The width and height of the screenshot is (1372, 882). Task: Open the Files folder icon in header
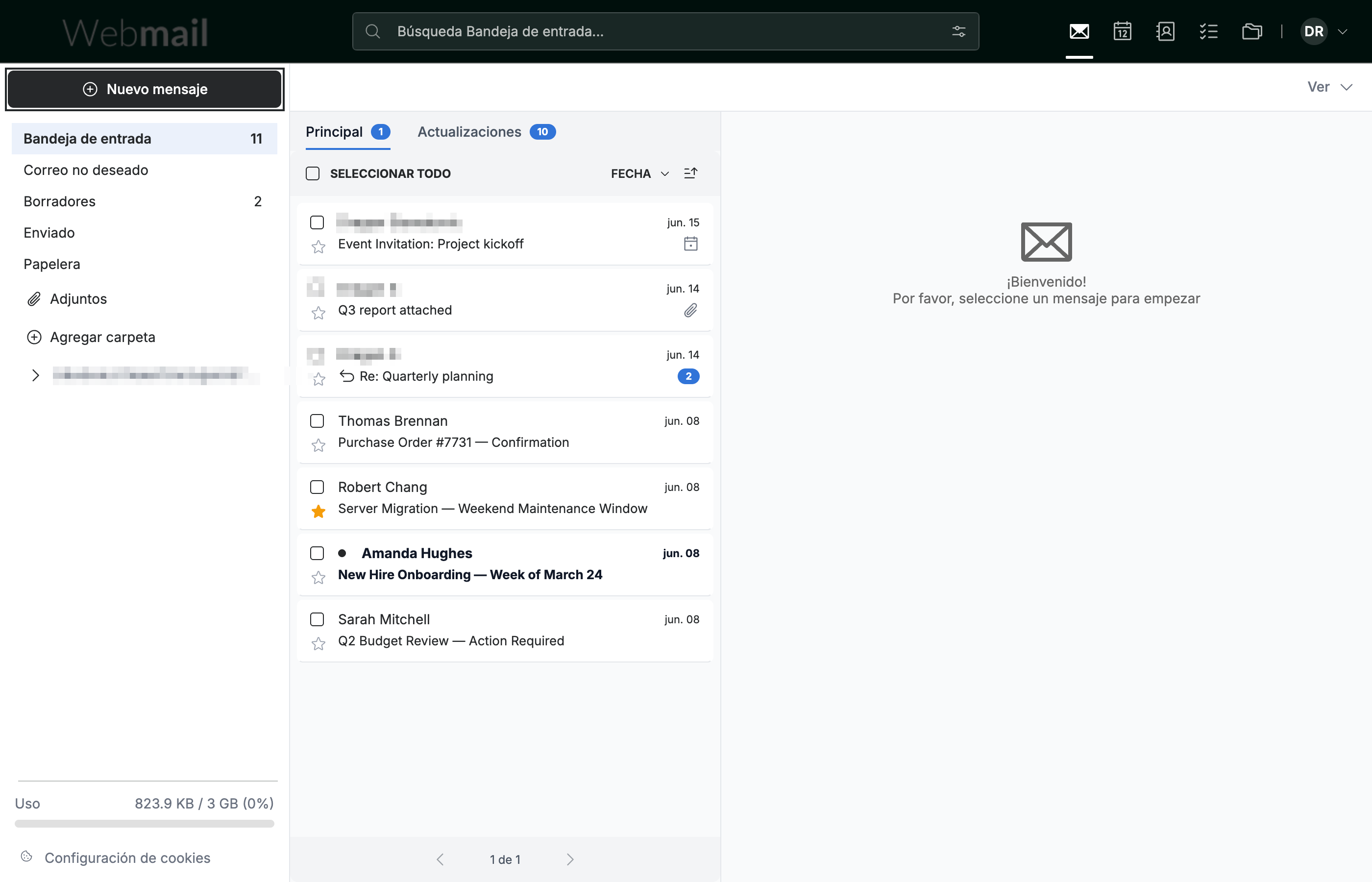tap(1252, 31)
